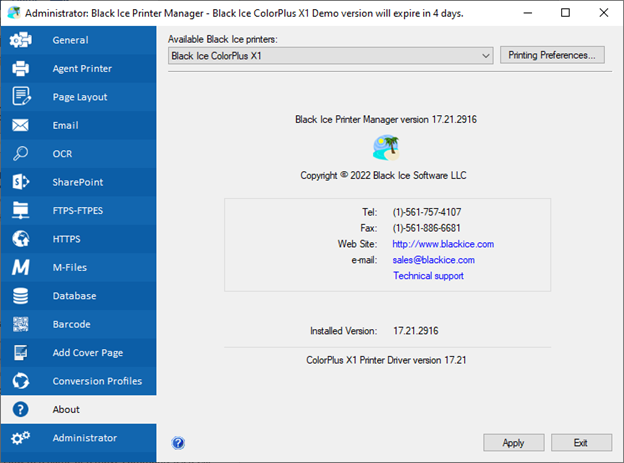Screen dimensions: 624x463
Task: Select the OCR tab
Action: pyautogui.click(x=79, y=154)
